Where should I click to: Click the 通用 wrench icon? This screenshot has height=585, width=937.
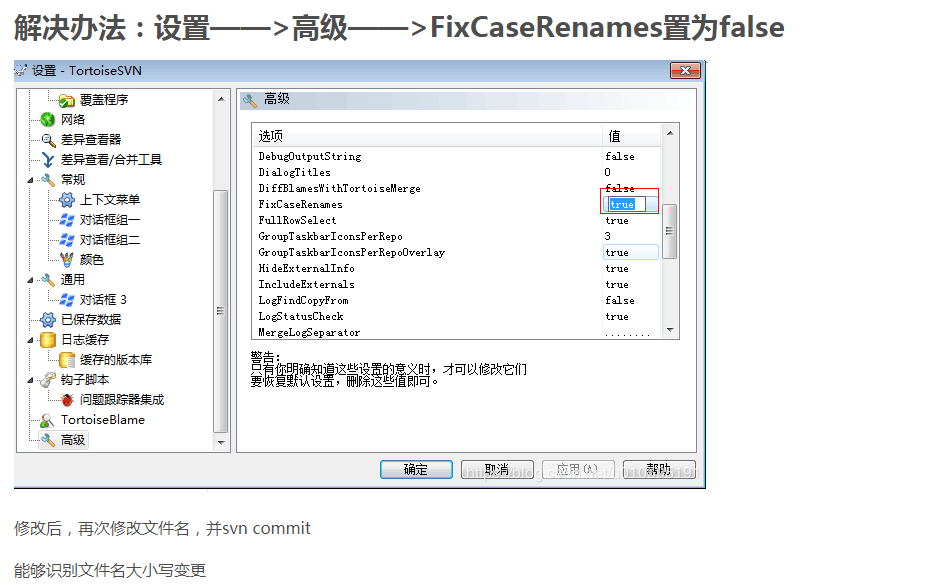[47, 280]
